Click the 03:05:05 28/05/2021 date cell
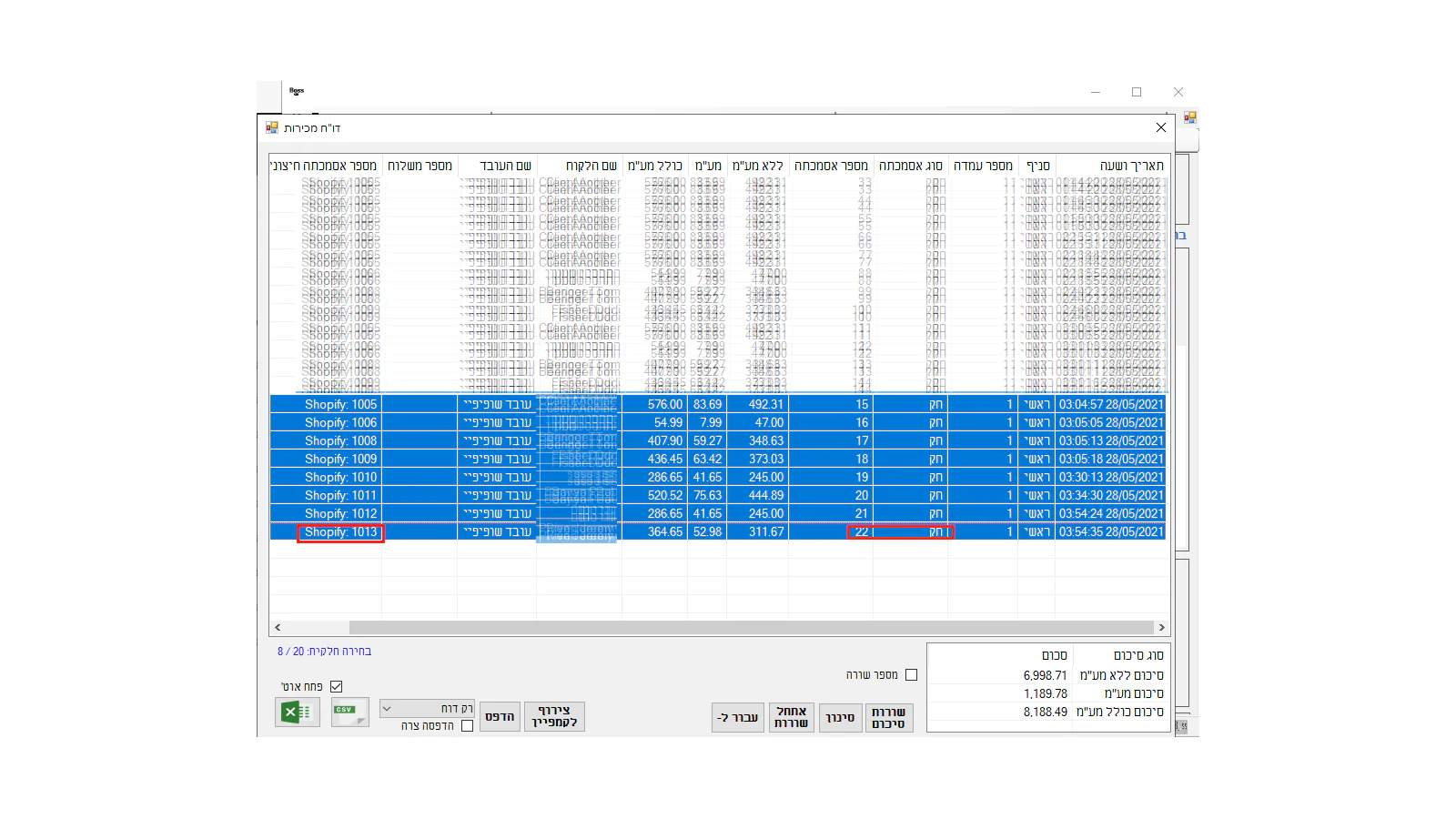This screenshot has height=819, width=1456. [1111, 422]
